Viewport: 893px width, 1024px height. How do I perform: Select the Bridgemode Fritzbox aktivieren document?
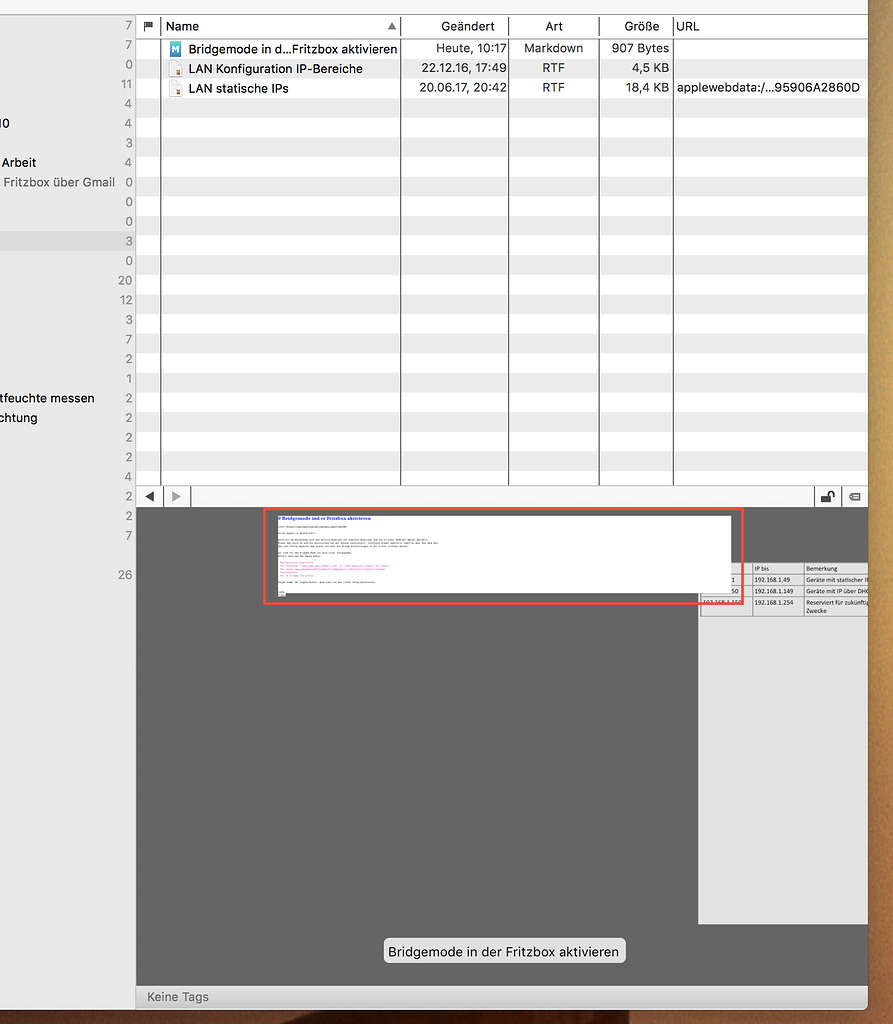pos(292,49)
